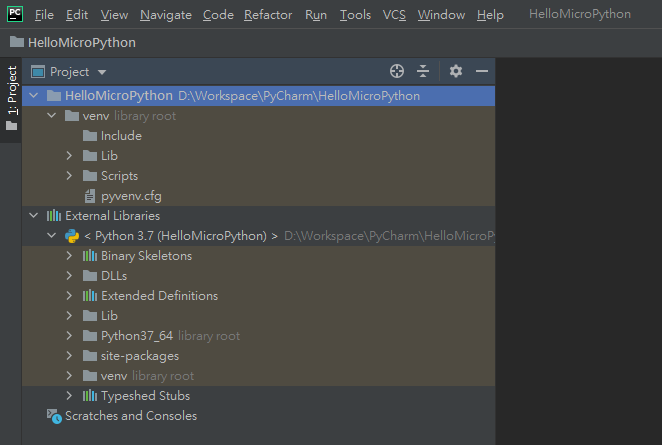Toggle the 1: Project side tool window tab
Image resolution: width=662 pixels, height=445 pixels.
point(11,99)
